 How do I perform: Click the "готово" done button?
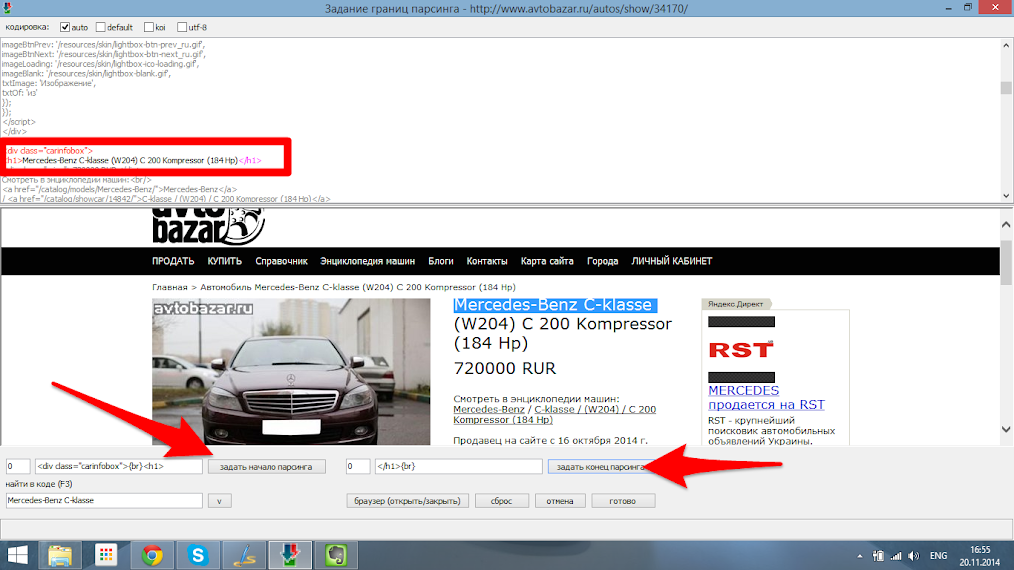click(x=623, y=501)
